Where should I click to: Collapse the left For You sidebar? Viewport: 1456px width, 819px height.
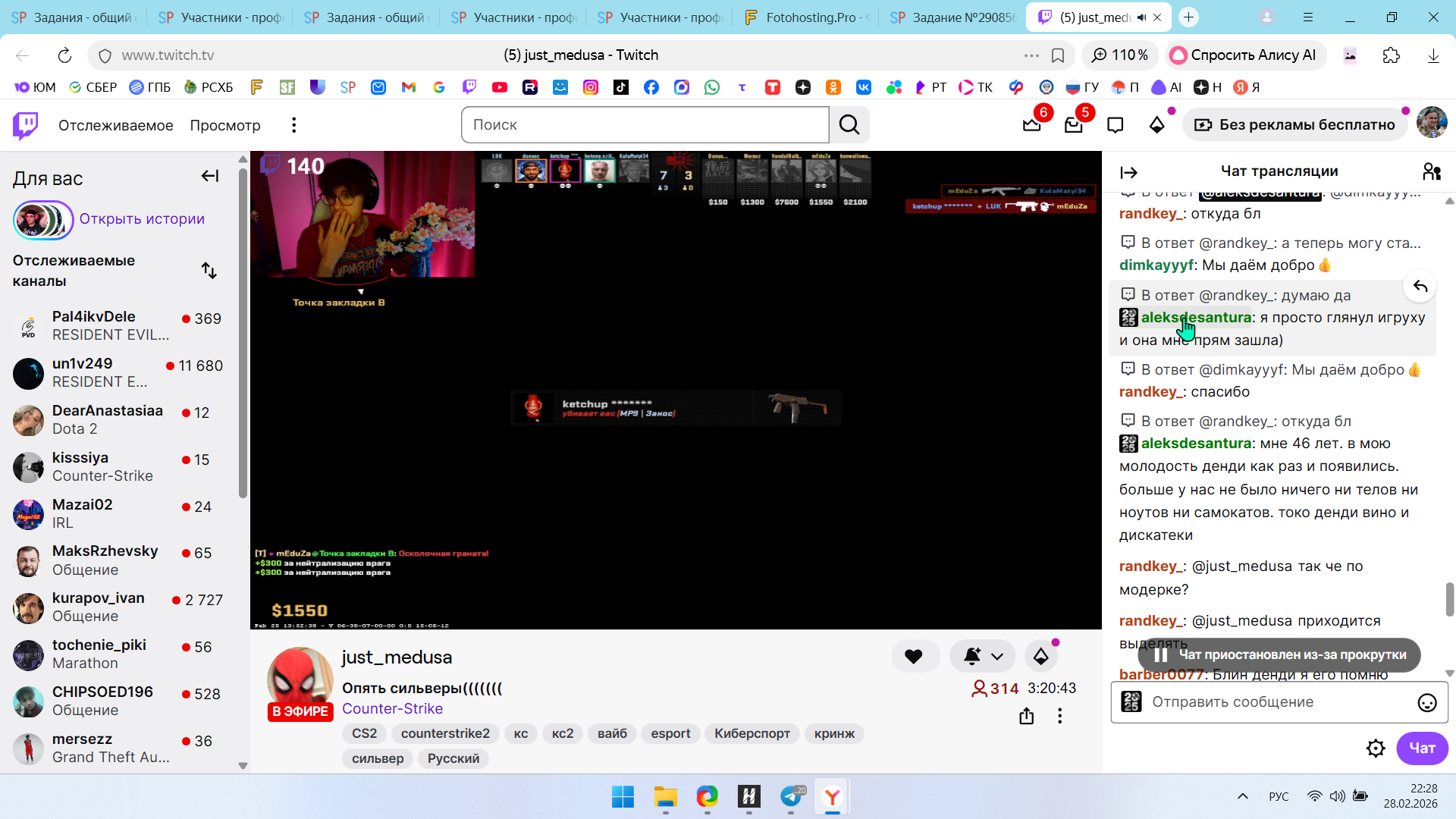click(210, 177)
